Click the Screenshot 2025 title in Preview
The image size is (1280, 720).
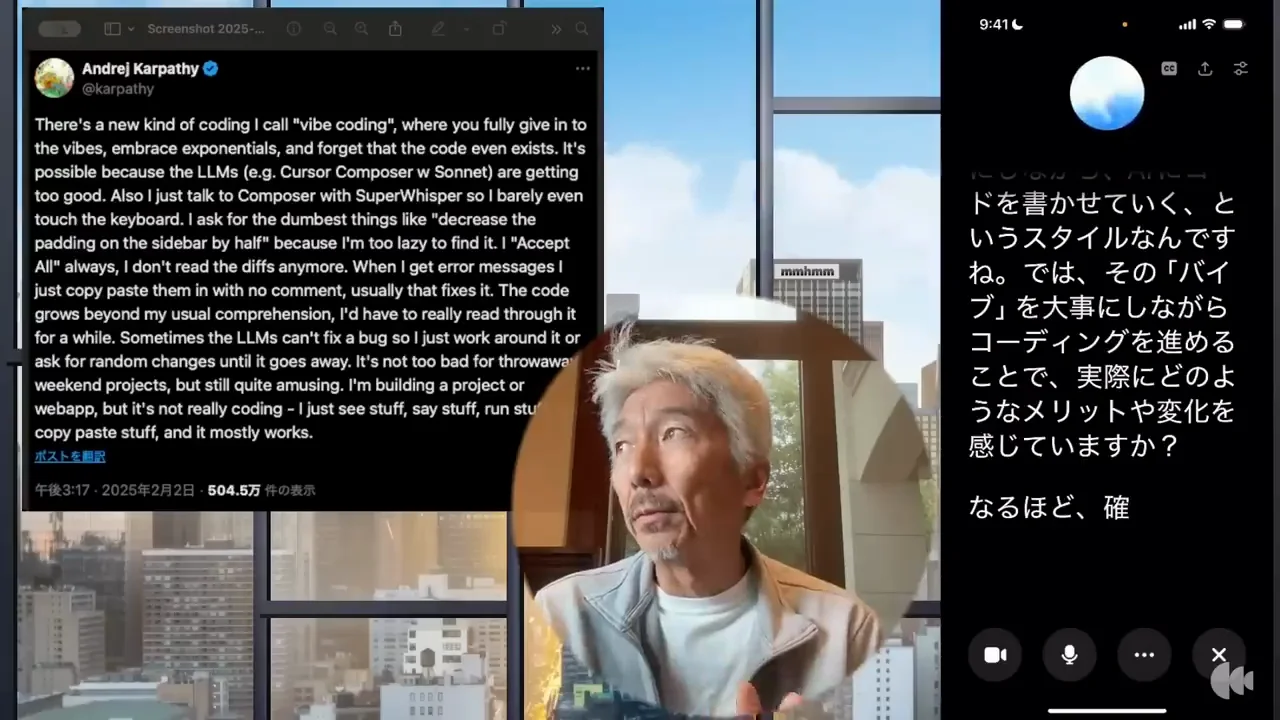[x=206, y=29]
